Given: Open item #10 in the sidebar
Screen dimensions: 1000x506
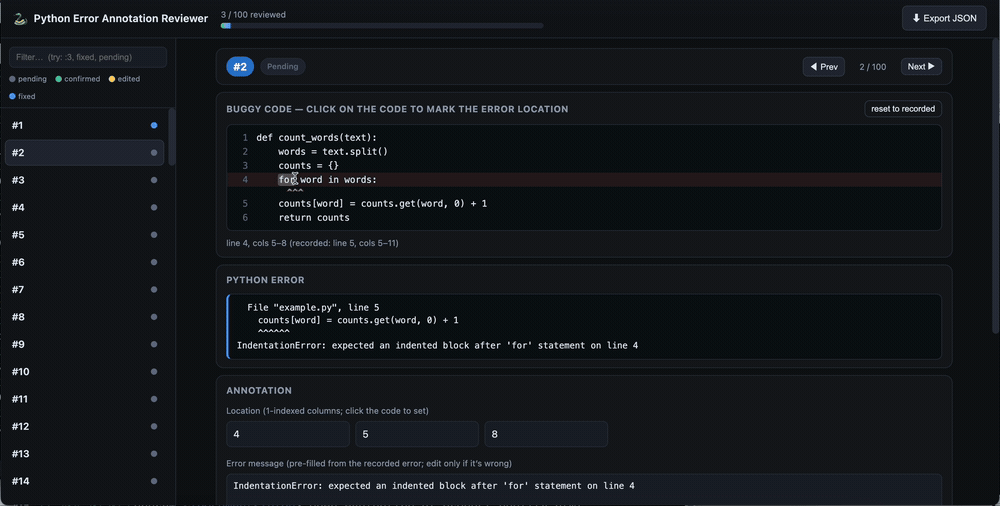Looking at the screenshot, I should click(84, 372).
